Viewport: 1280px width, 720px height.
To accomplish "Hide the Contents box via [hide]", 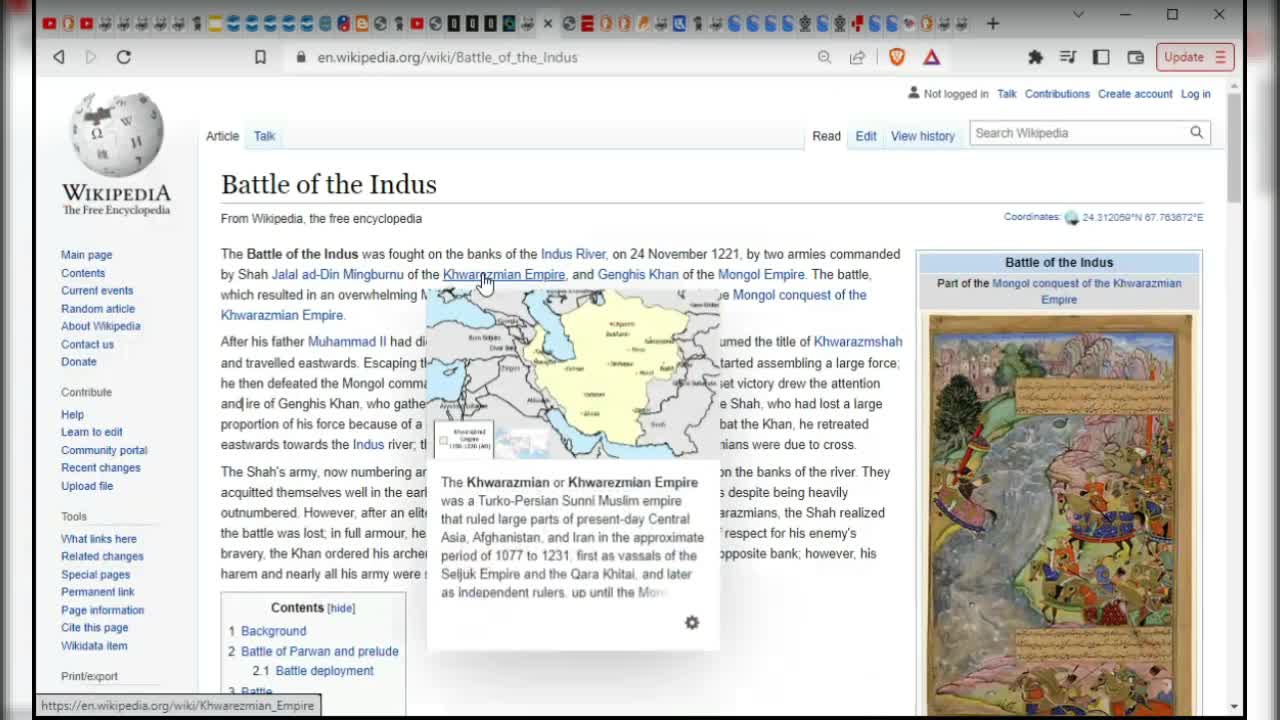I will point(341,608).
